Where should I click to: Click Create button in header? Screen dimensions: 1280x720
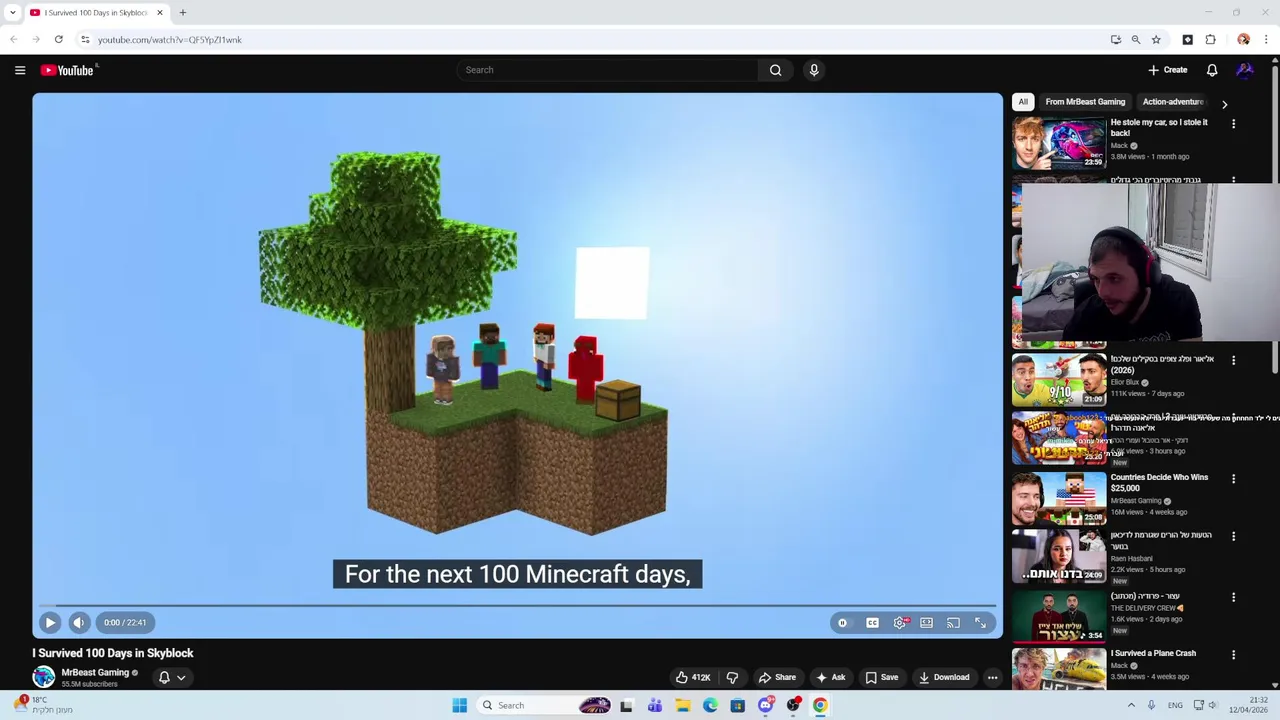(1167, 70)
